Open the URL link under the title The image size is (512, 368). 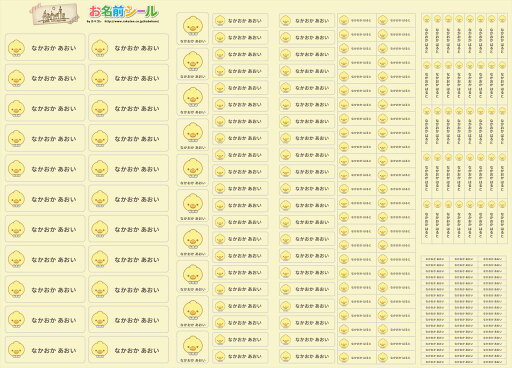point(132,21)
